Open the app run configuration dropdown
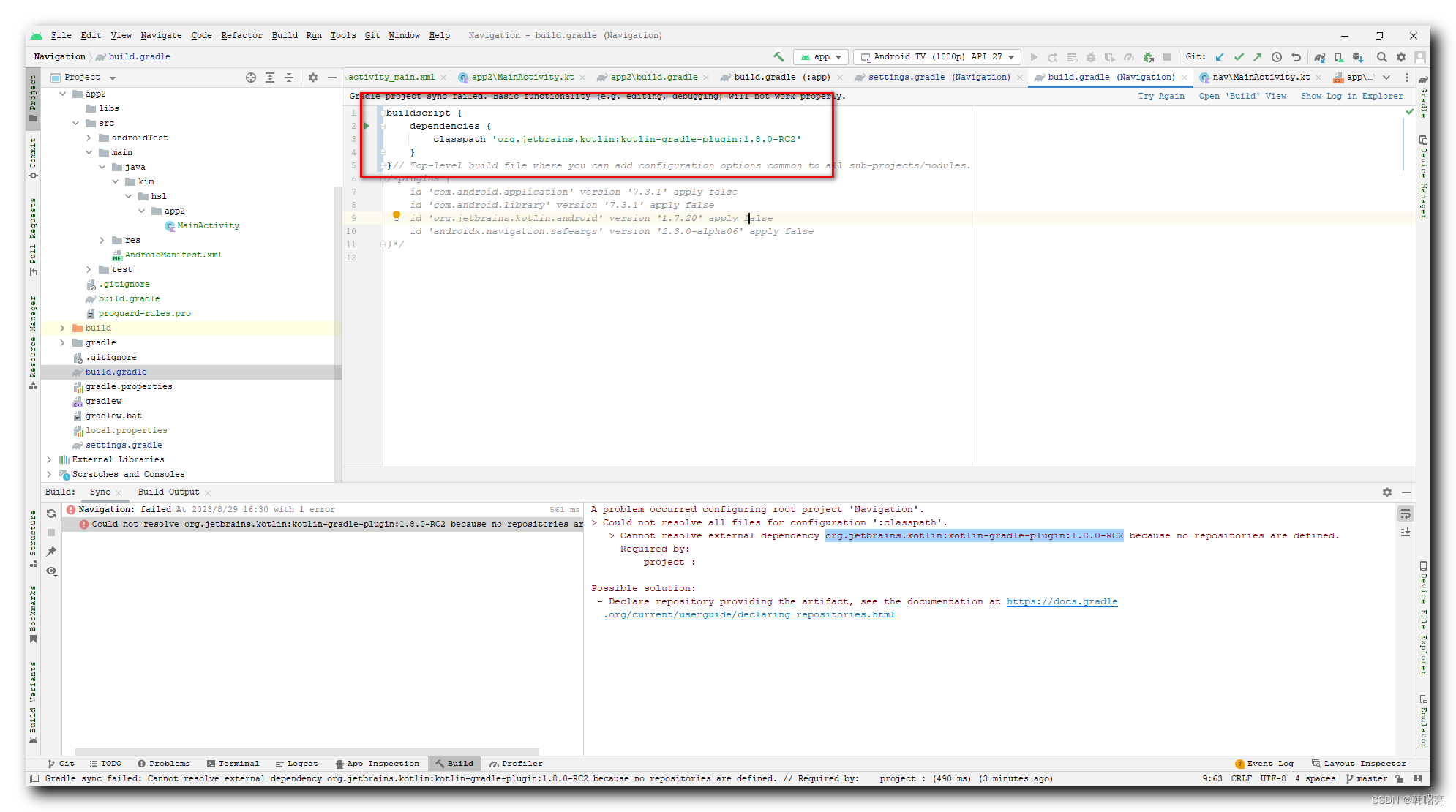1456x812 pixels. (x=820, y=57)
